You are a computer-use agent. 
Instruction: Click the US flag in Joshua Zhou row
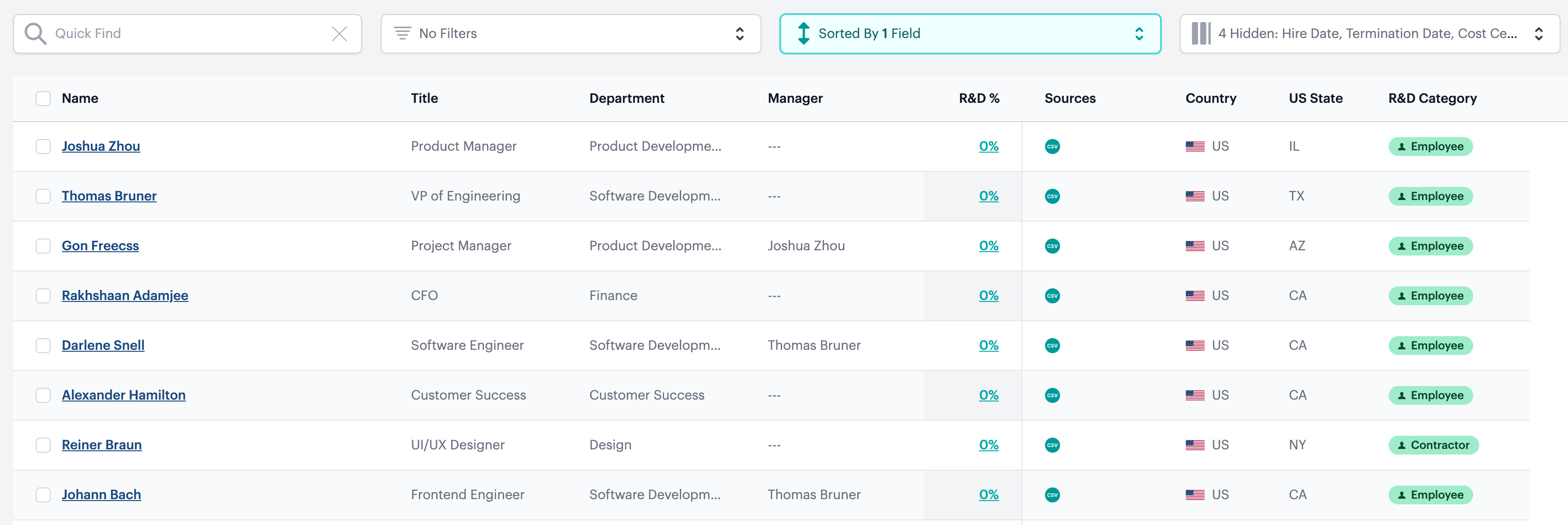pos(1194,146)
